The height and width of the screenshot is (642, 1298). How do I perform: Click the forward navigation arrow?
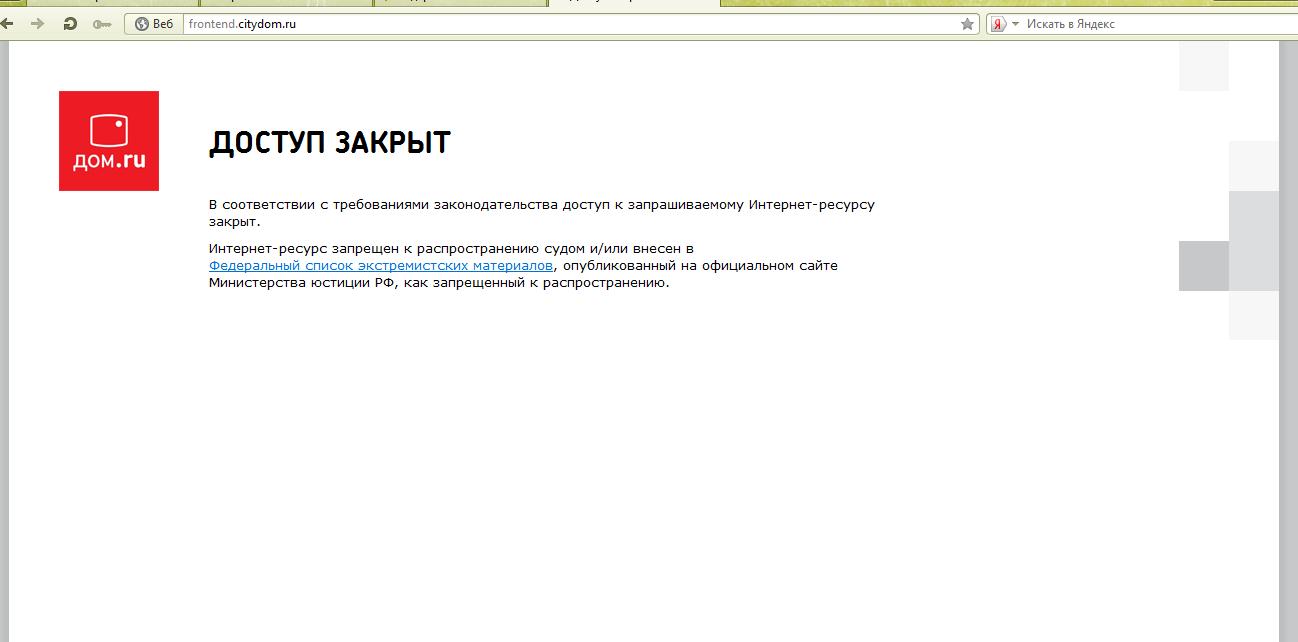click(38, 24)
